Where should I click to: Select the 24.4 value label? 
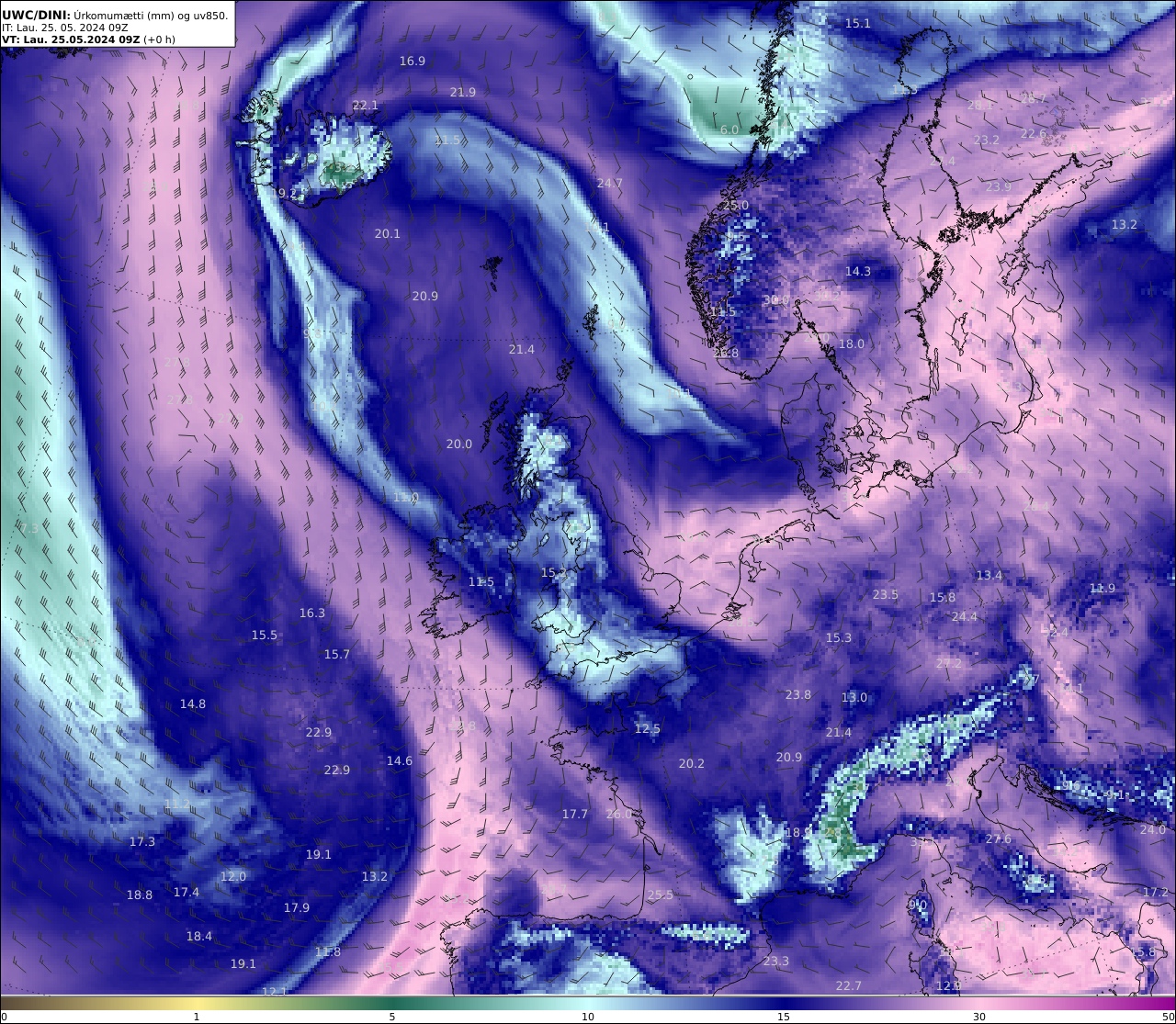coord(965,616)
